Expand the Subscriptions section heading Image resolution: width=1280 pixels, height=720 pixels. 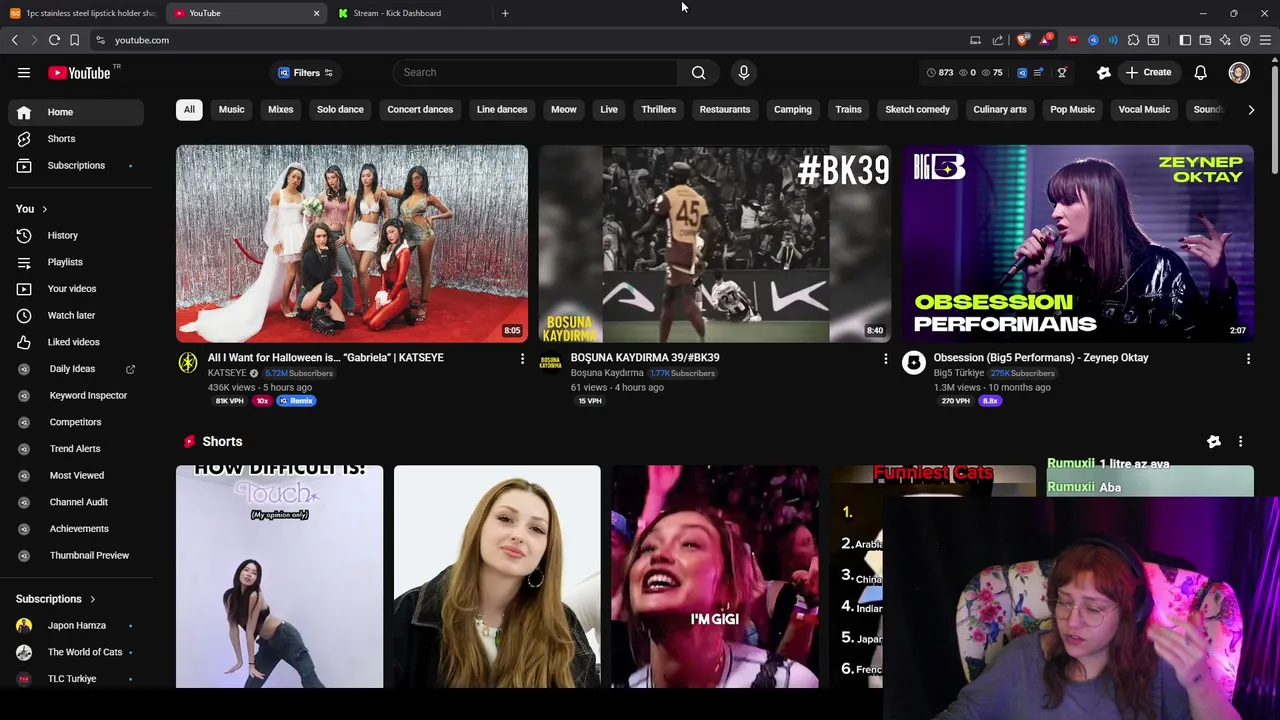point(56,599)
